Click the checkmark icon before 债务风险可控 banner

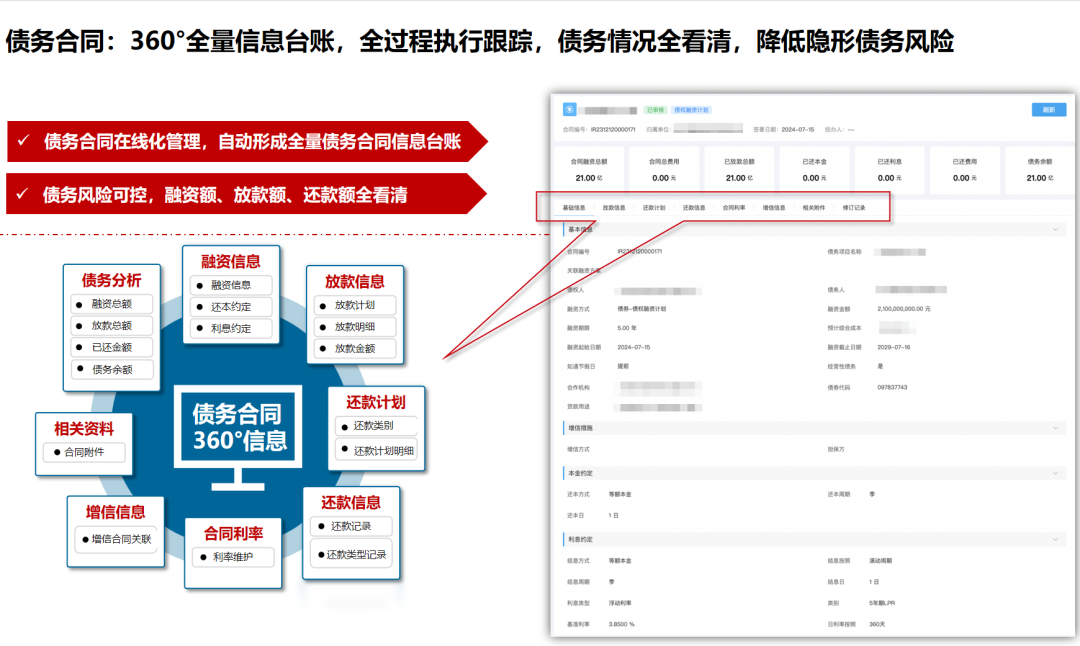click(x=22, y=194)
